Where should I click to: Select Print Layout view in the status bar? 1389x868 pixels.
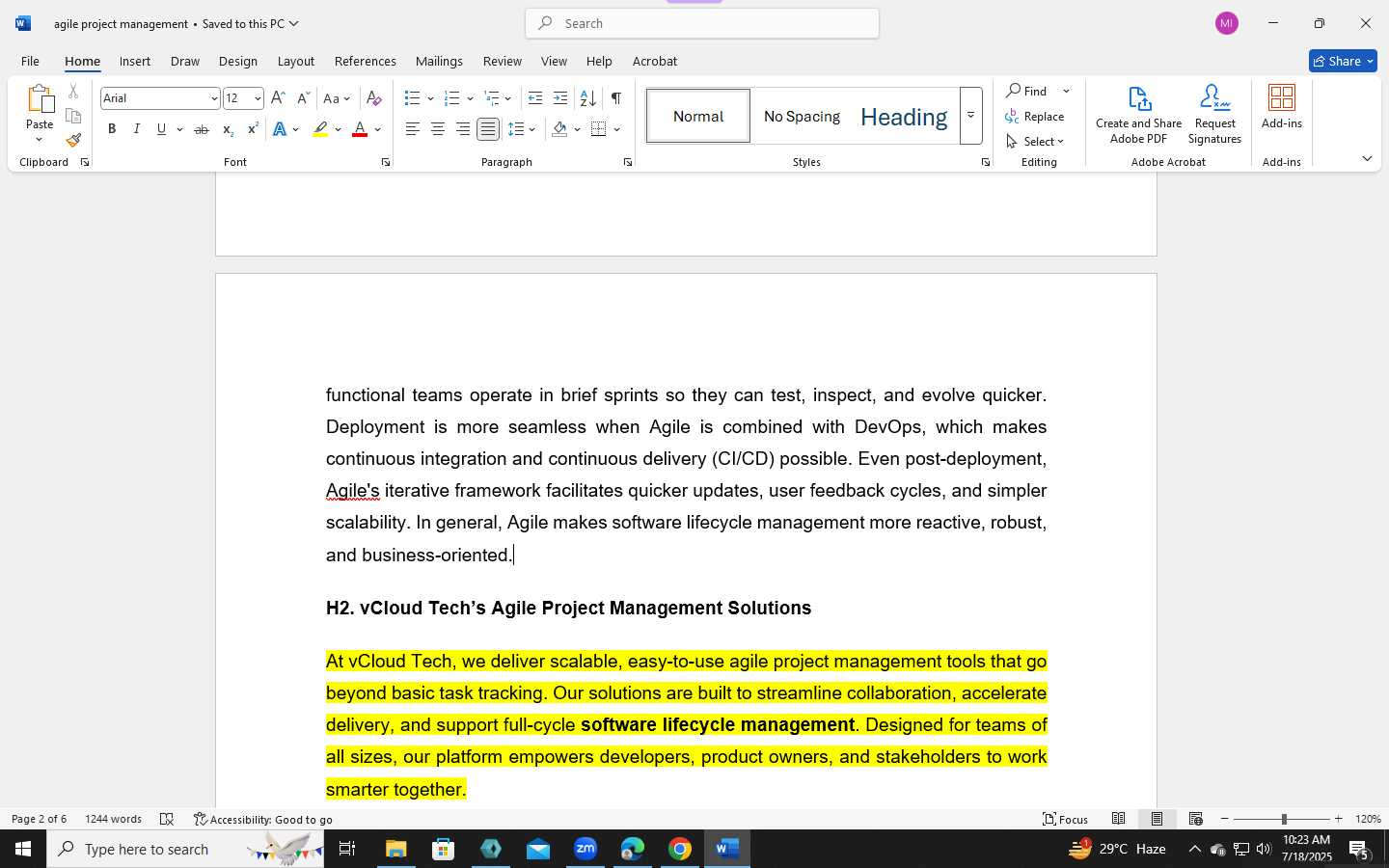pos(1157,819)
